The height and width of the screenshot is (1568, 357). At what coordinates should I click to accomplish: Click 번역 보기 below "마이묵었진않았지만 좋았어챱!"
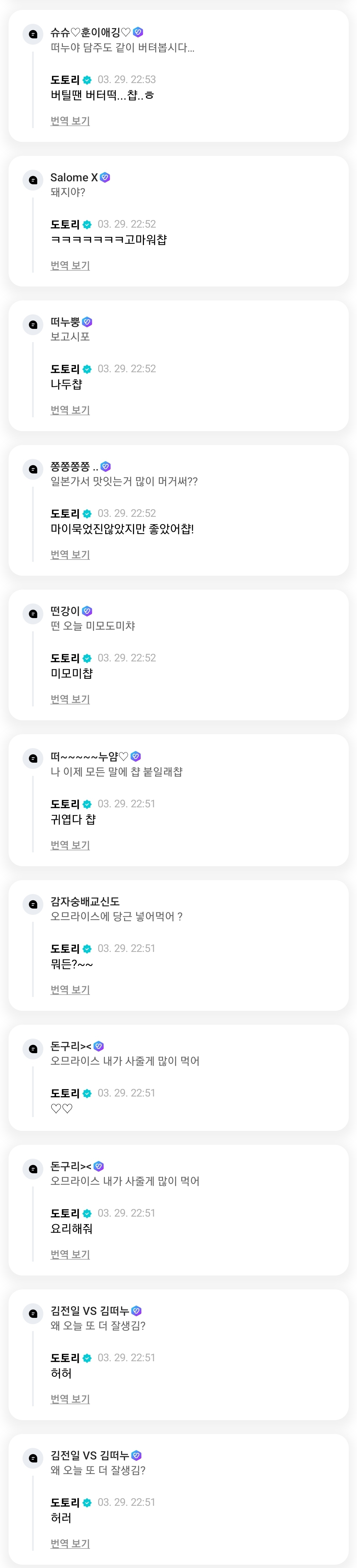[x=70, y=555]
